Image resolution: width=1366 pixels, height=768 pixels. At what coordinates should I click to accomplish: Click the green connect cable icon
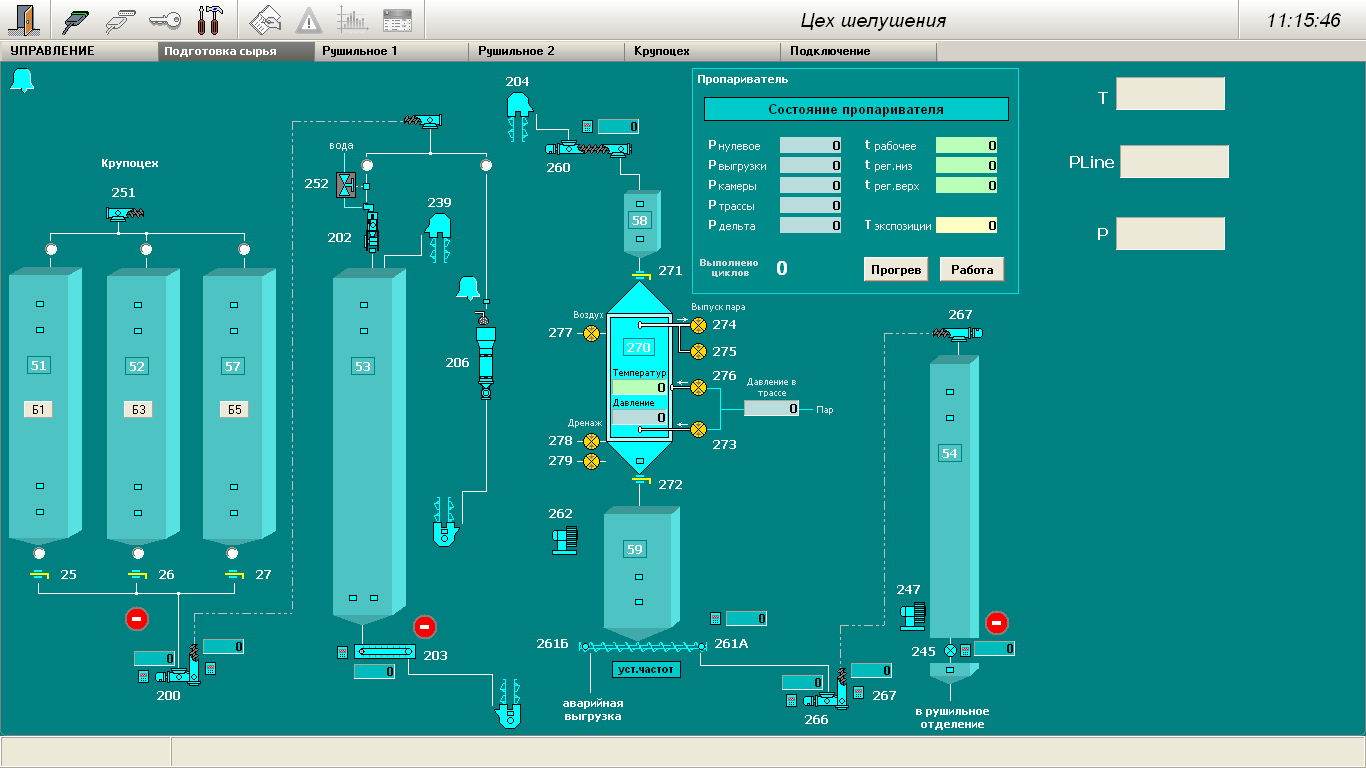(77, 20)
